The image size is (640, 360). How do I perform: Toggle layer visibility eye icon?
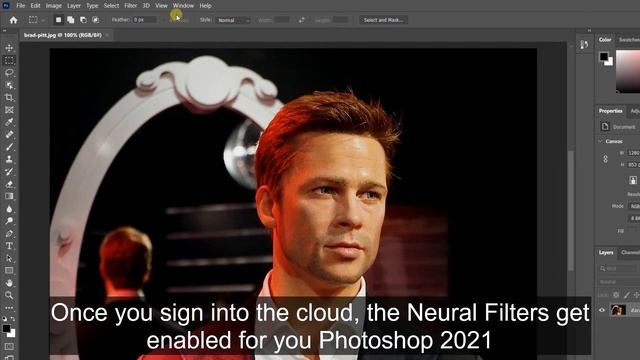602,310
